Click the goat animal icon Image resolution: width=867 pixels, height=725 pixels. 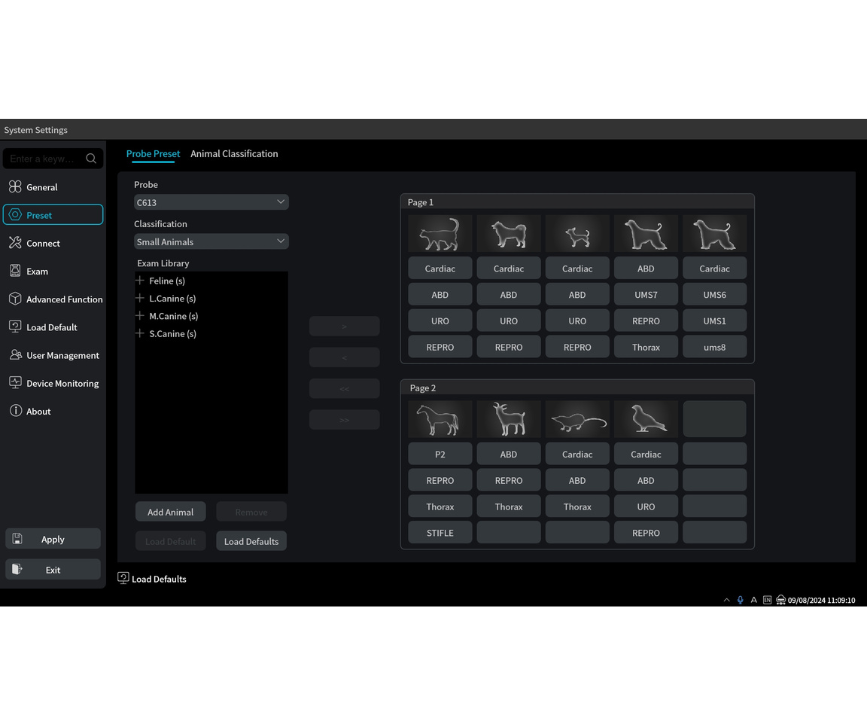[x=508, y=420]
